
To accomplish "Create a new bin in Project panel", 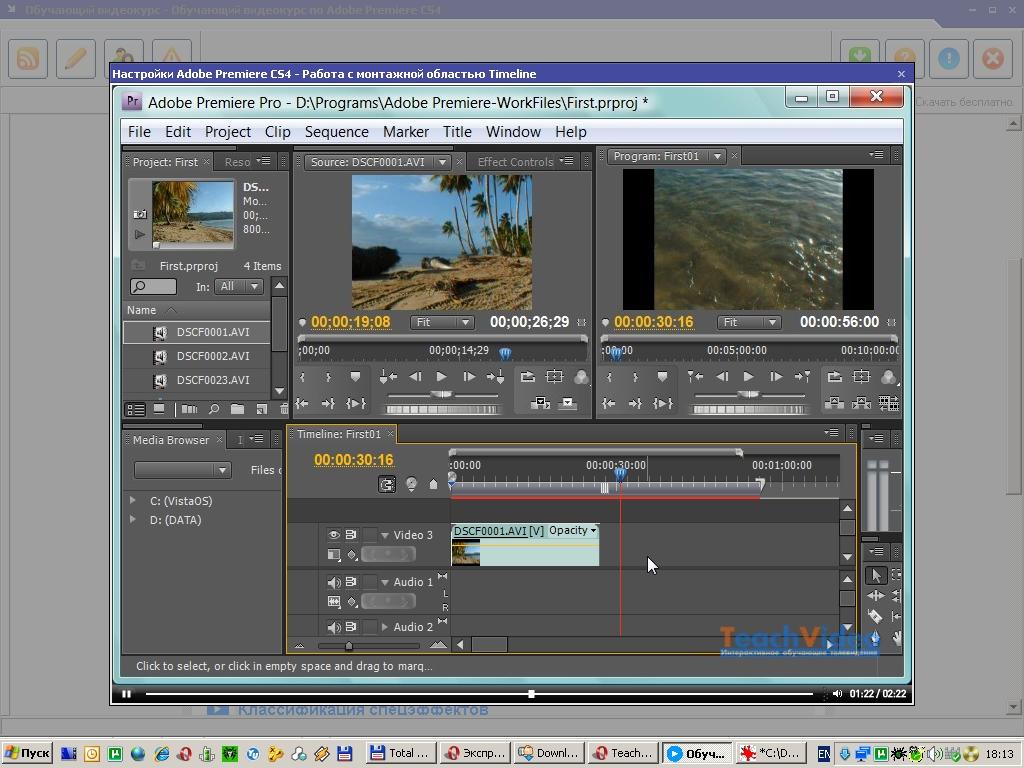I will [237, 409].
